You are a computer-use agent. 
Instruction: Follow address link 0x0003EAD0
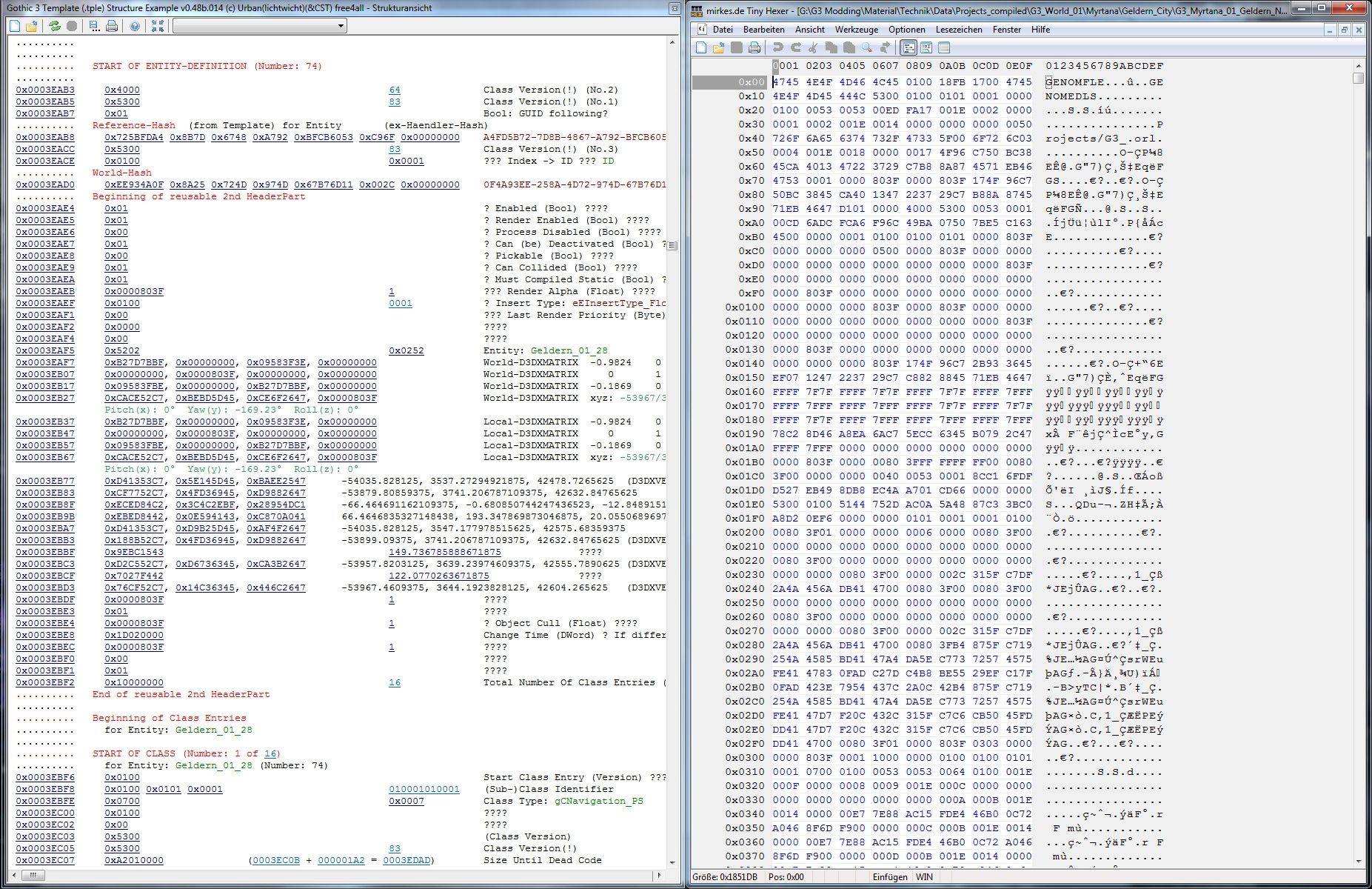coord(45,184)
